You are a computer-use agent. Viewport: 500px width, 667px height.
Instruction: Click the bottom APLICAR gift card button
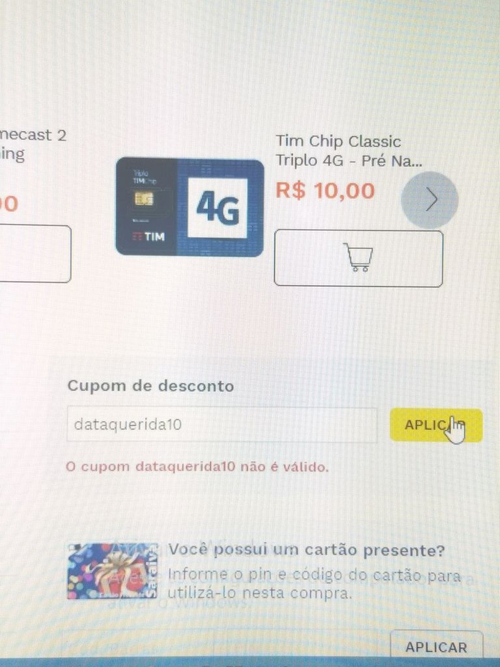(436, 647)
